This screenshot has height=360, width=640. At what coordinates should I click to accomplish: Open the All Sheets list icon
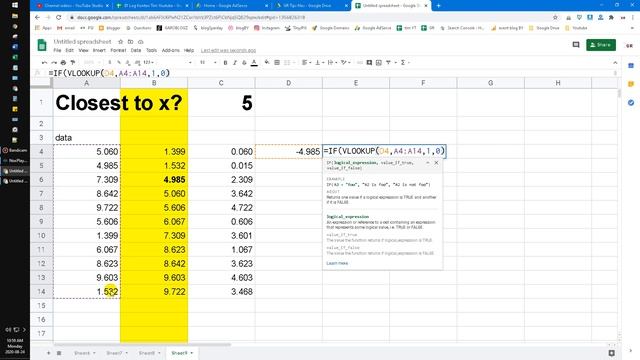(59, 353)
